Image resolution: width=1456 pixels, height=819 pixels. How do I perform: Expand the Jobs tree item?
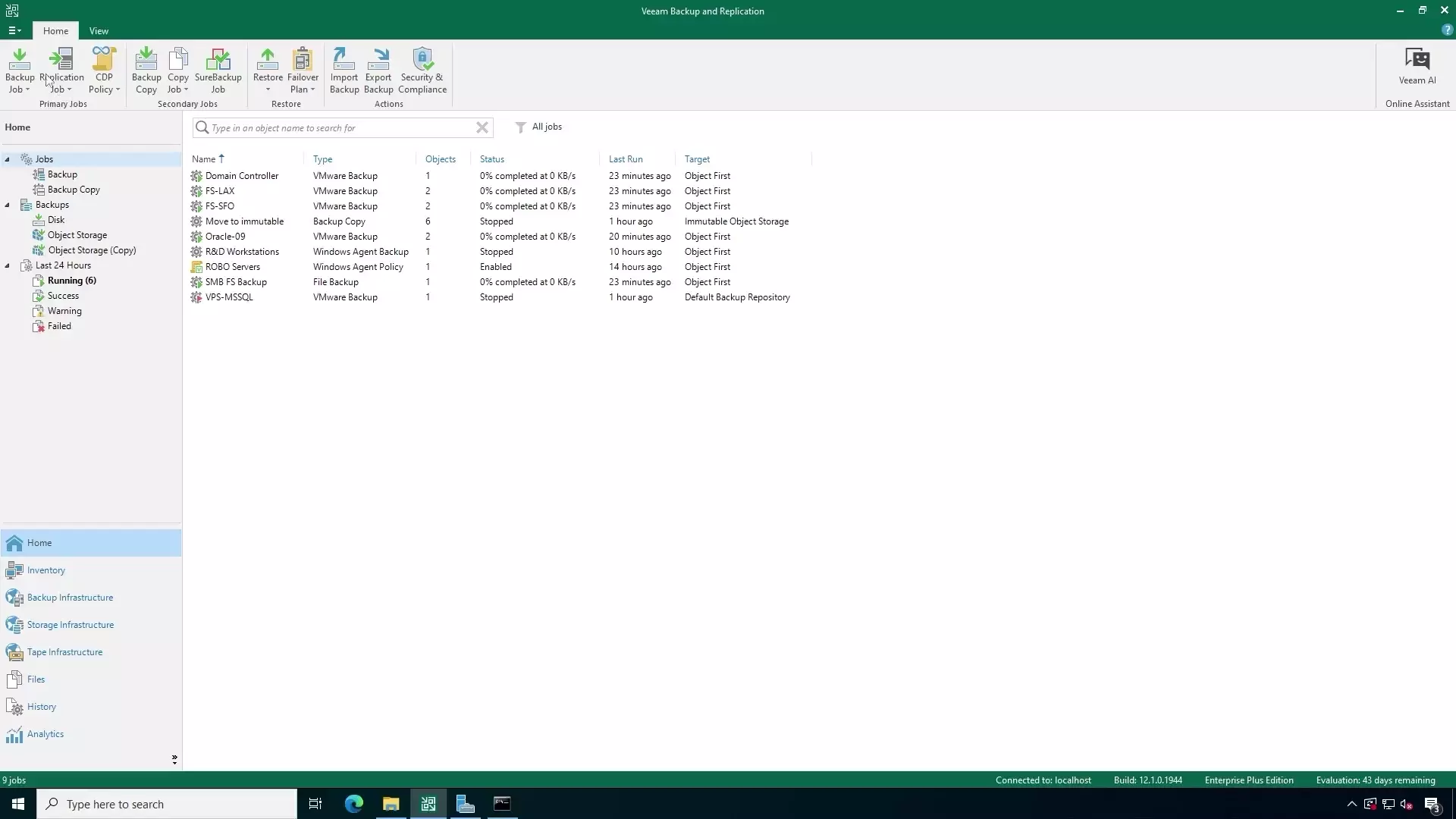(x=7, y=159)
